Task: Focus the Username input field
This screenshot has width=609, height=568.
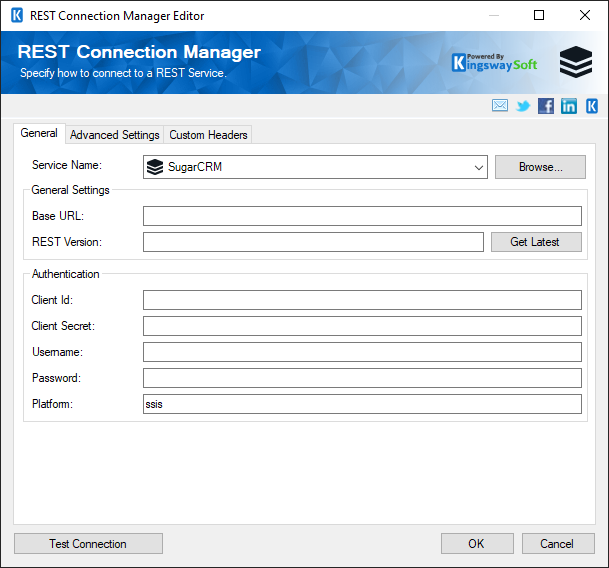Action: pyautogui.click(x=362, y=352)
